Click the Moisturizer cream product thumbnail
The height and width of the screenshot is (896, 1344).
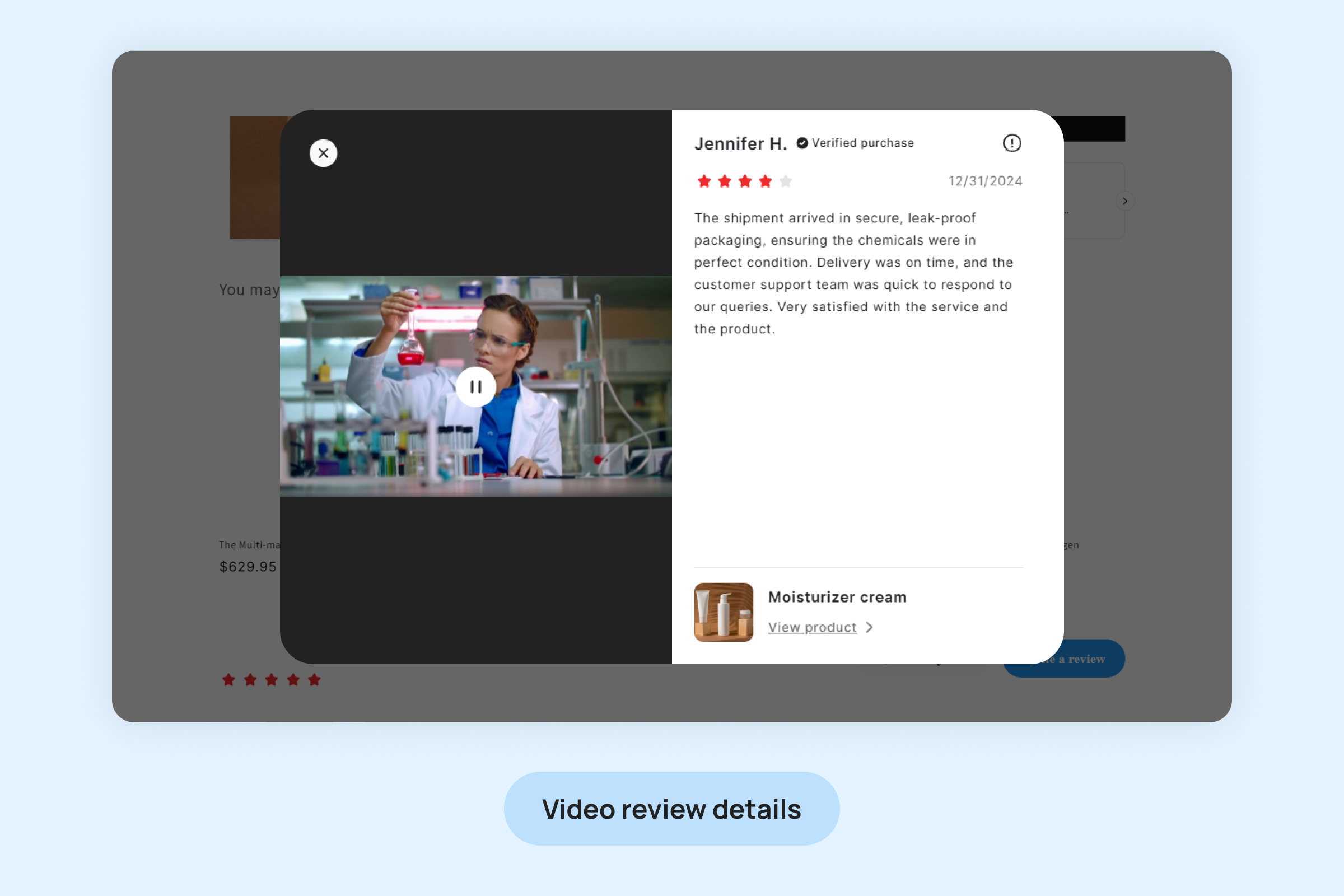(x=724, y=612)
